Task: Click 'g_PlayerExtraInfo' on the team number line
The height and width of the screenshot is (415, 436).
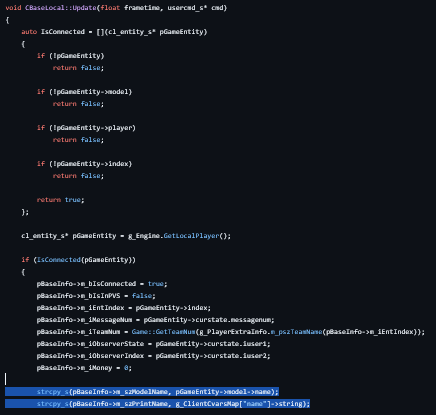Action: pos(233,332)
